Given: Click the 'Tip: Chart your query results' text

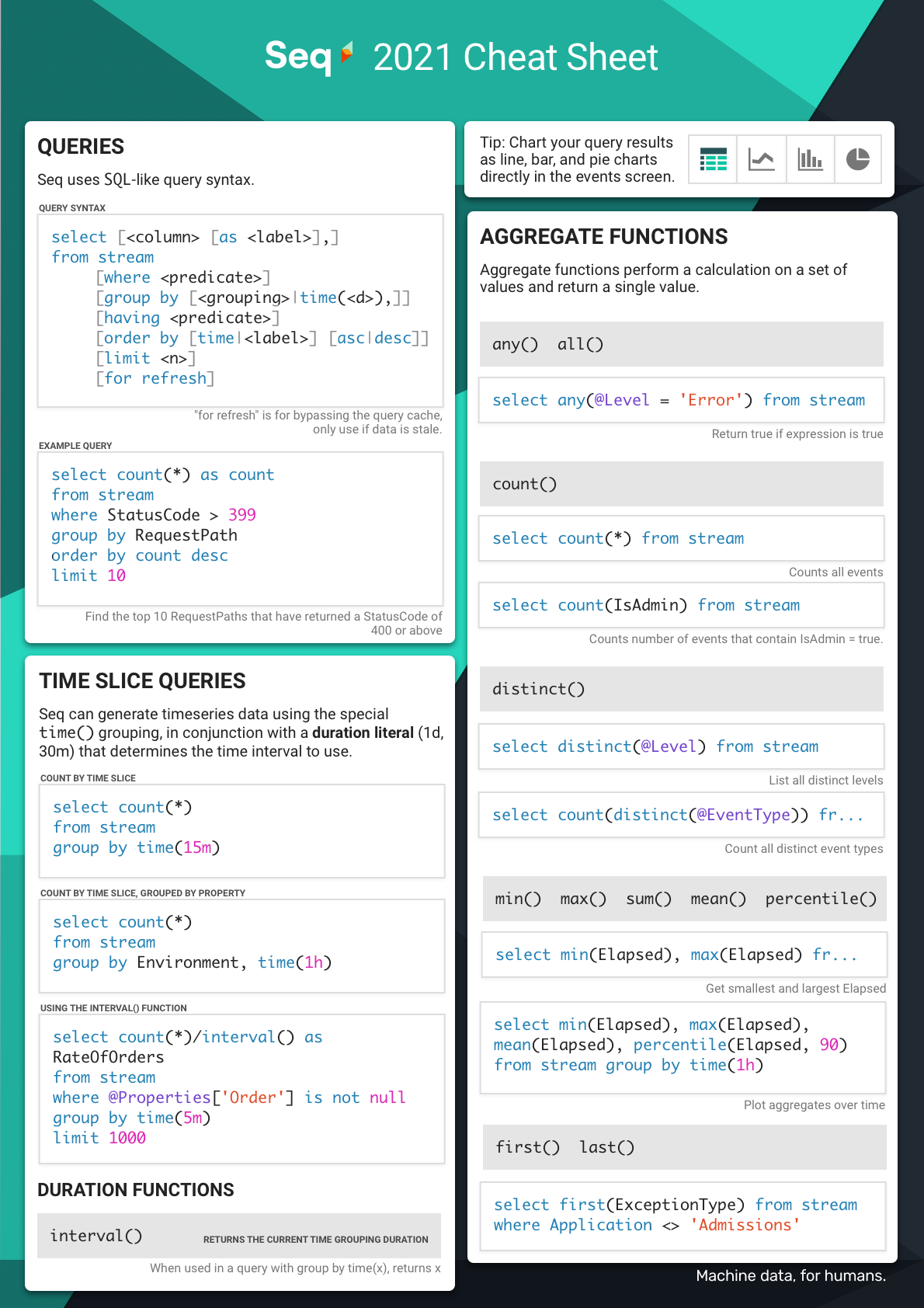Looking at the screenshot, I should 577,159.
